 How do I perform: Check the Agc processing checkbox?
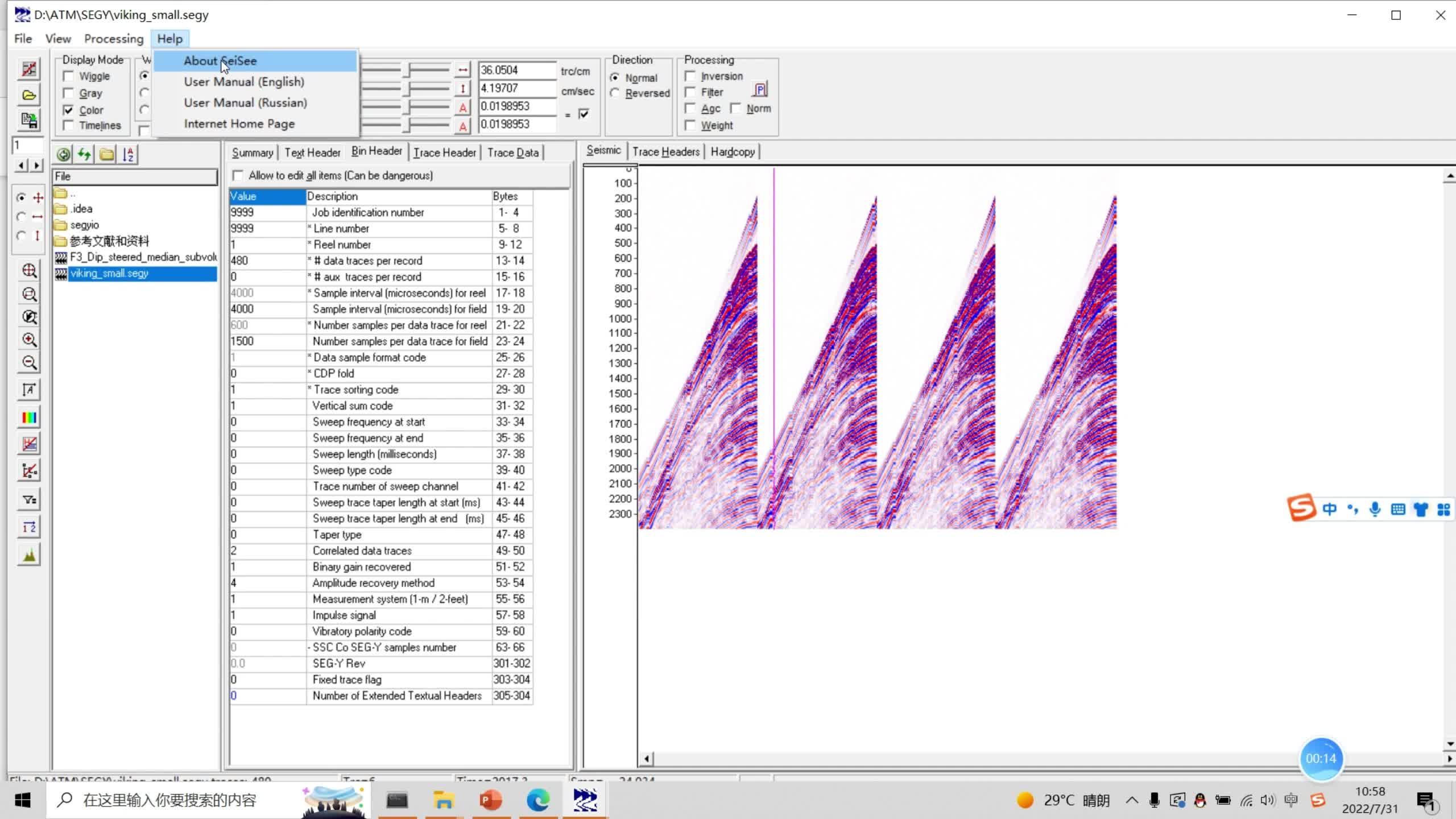point(690,108)
